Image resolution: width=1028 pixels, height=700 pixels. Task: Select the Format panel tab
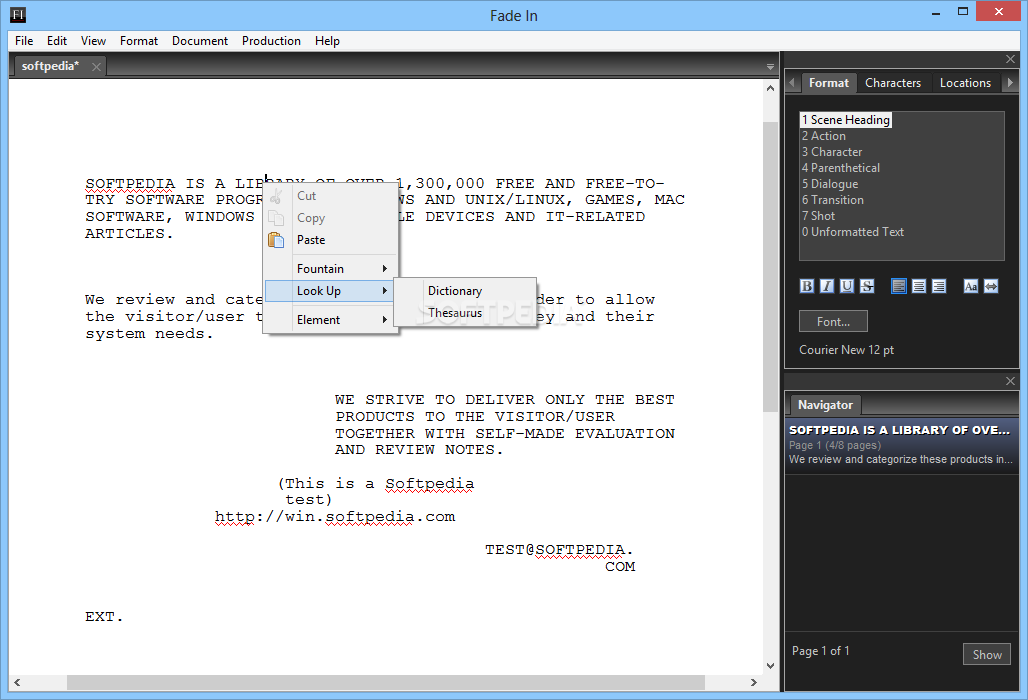[x=829, y=83]
